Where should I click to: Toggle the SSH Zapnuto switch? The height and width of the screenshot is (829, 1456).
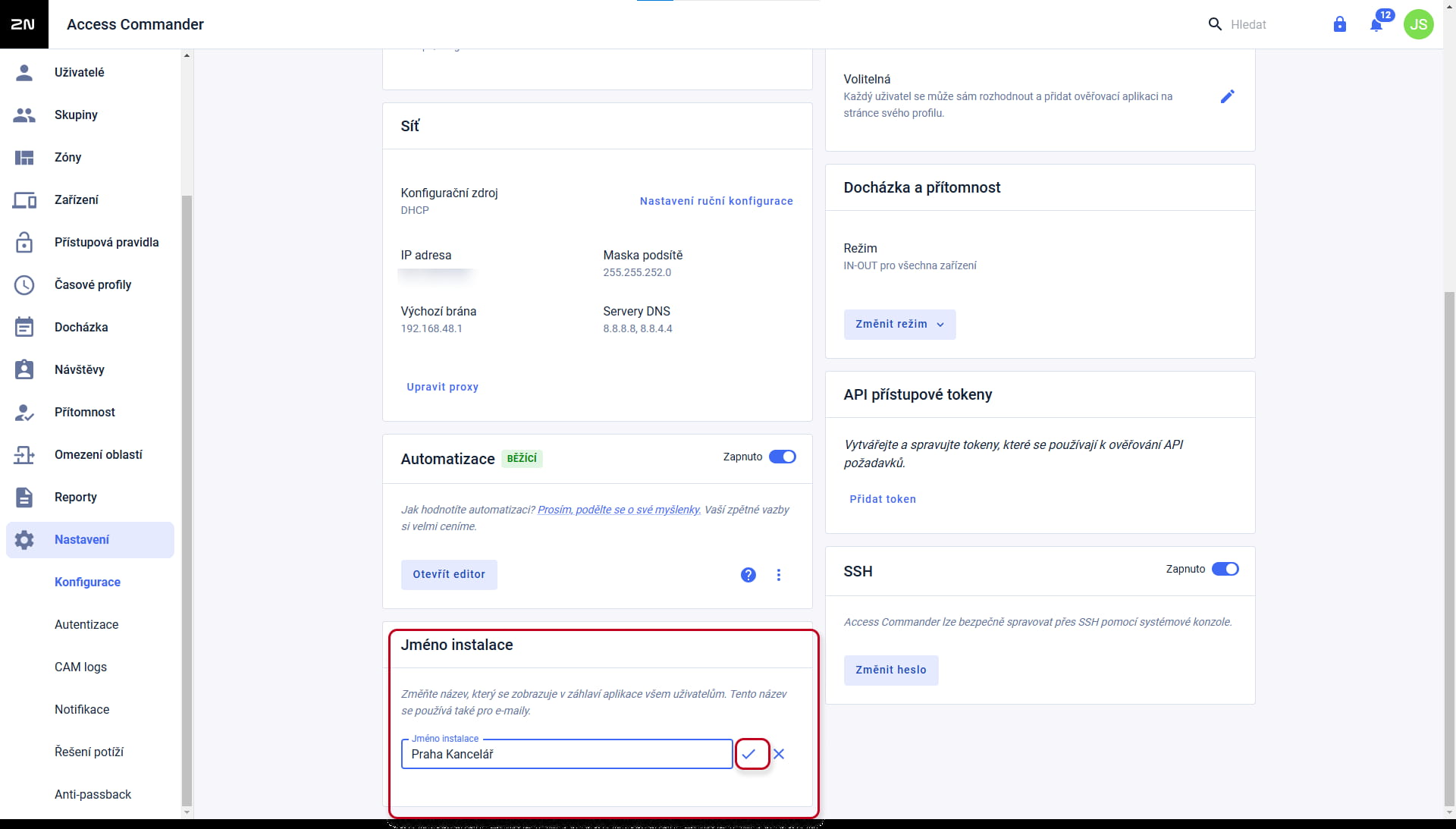(x=1225, y=569)
